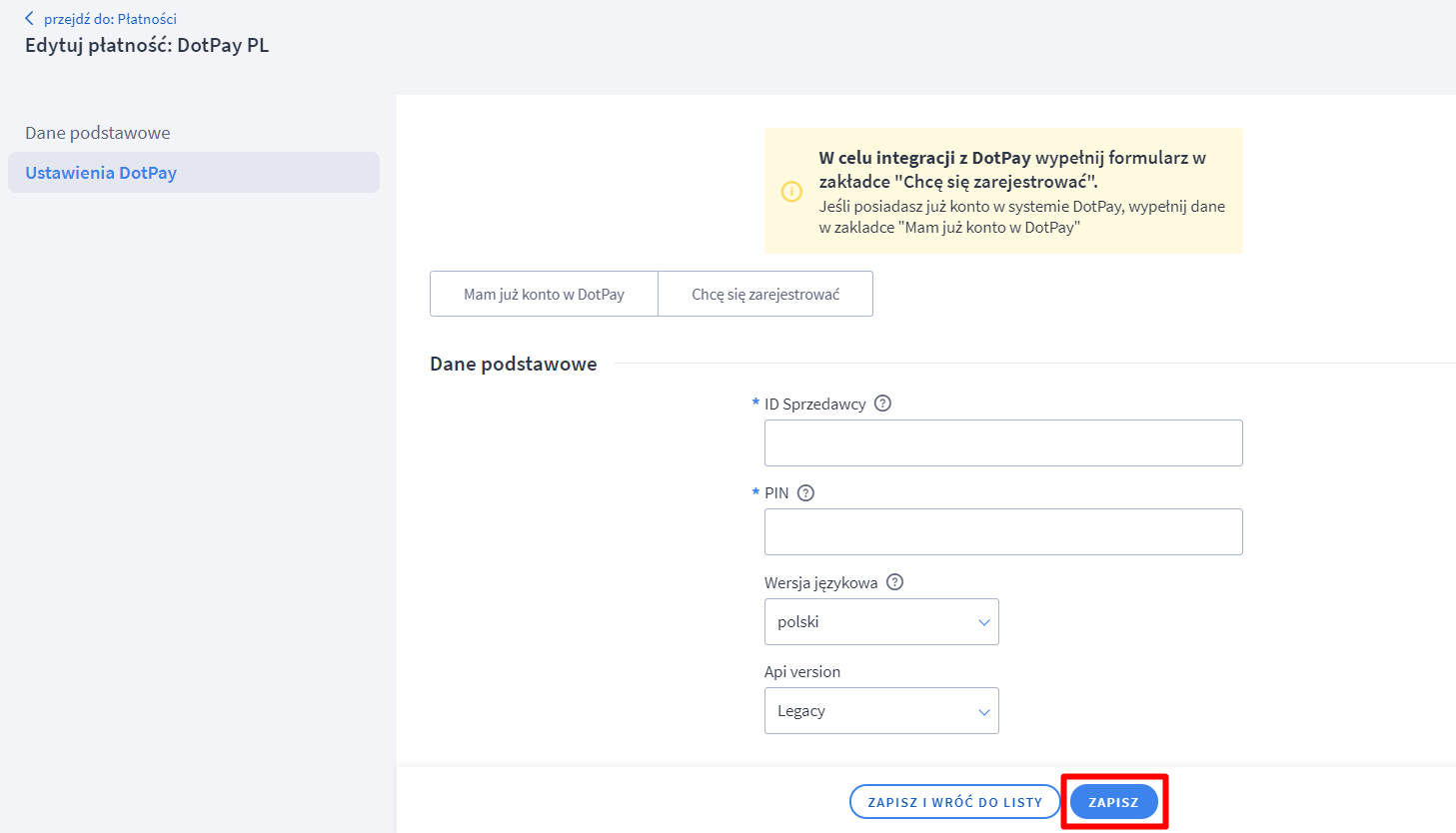
Task: Click the Api version label
Action: (x=802, y=671)
